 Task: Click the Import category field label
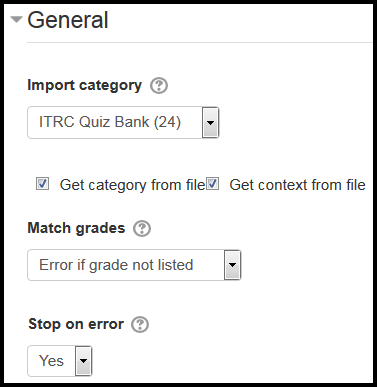click(85, 85)
